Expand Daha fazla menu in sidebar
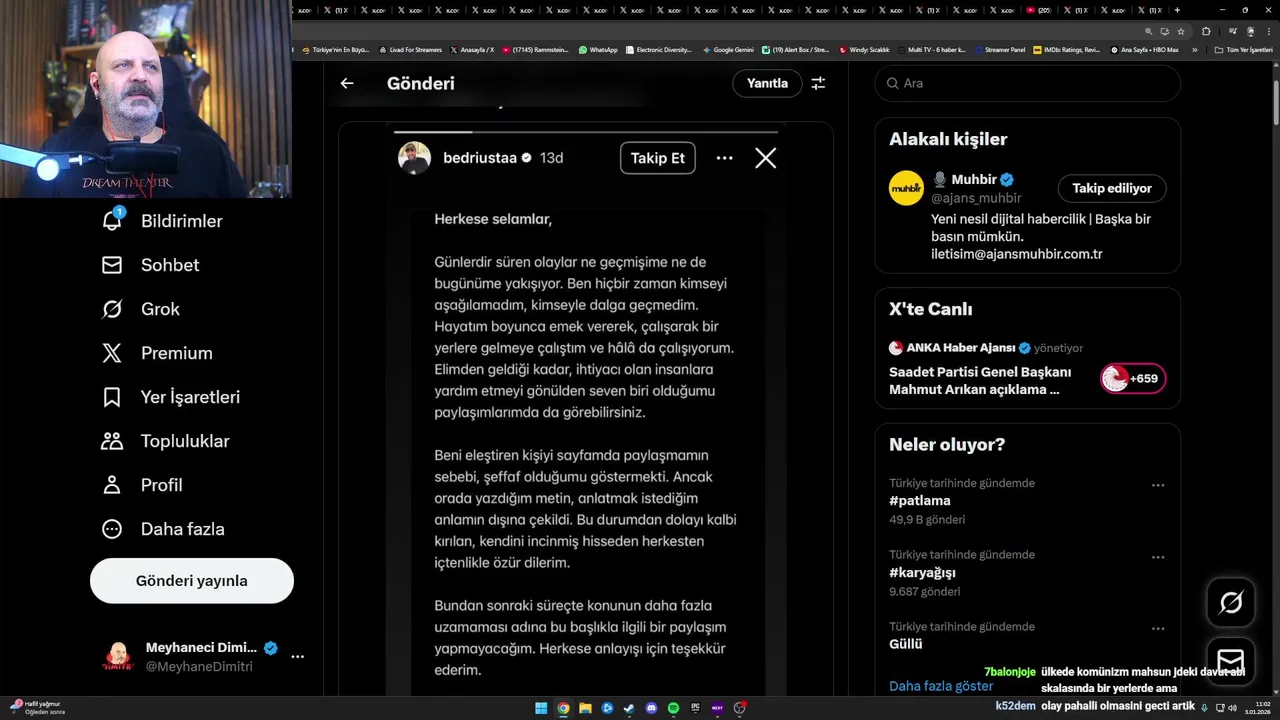The image size is (1280, 720). click(x=162, y=529)
